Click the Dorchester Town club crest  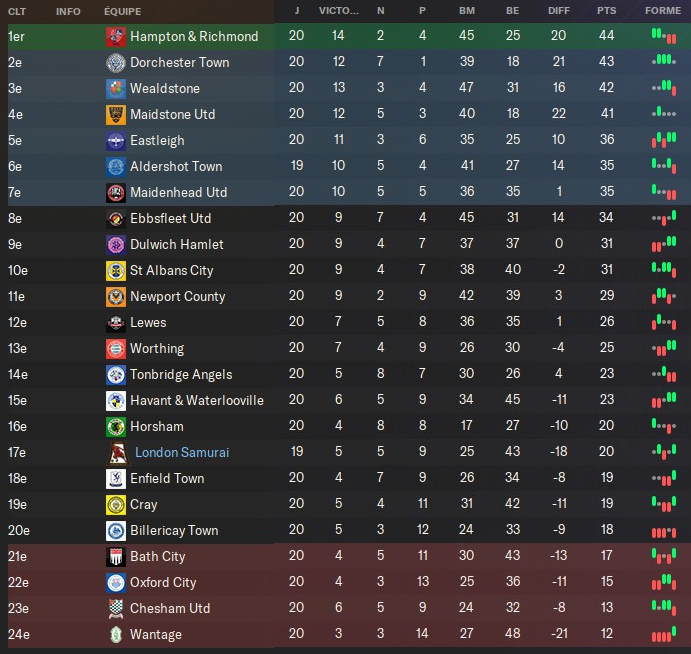[x=116, y=63]
